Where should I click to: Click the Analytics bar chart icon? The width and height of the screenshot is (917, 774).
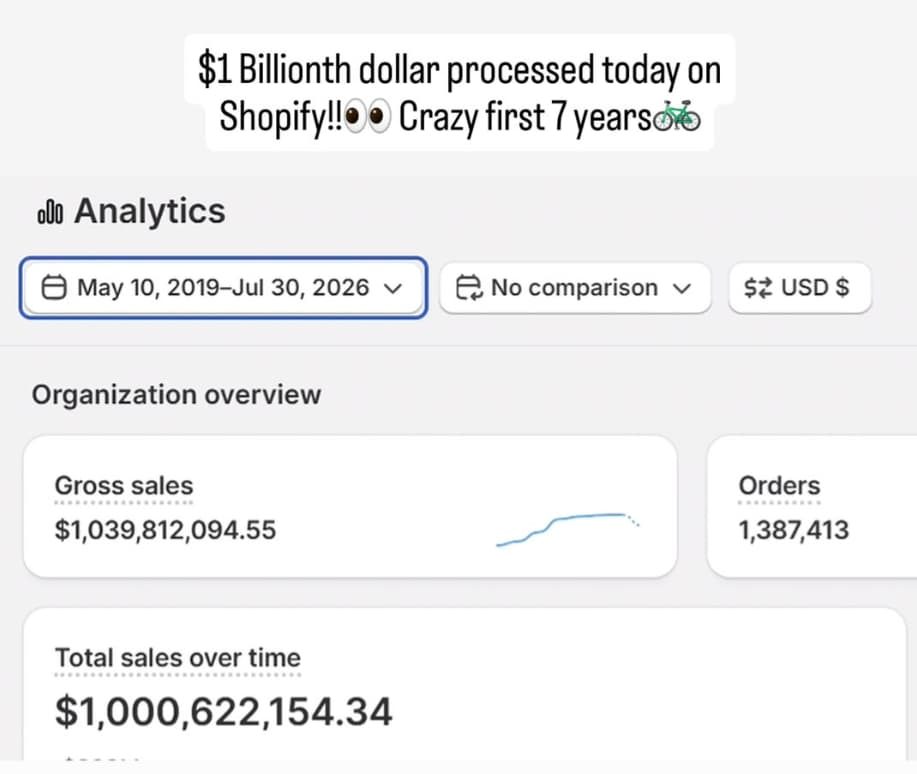point(50,212)
